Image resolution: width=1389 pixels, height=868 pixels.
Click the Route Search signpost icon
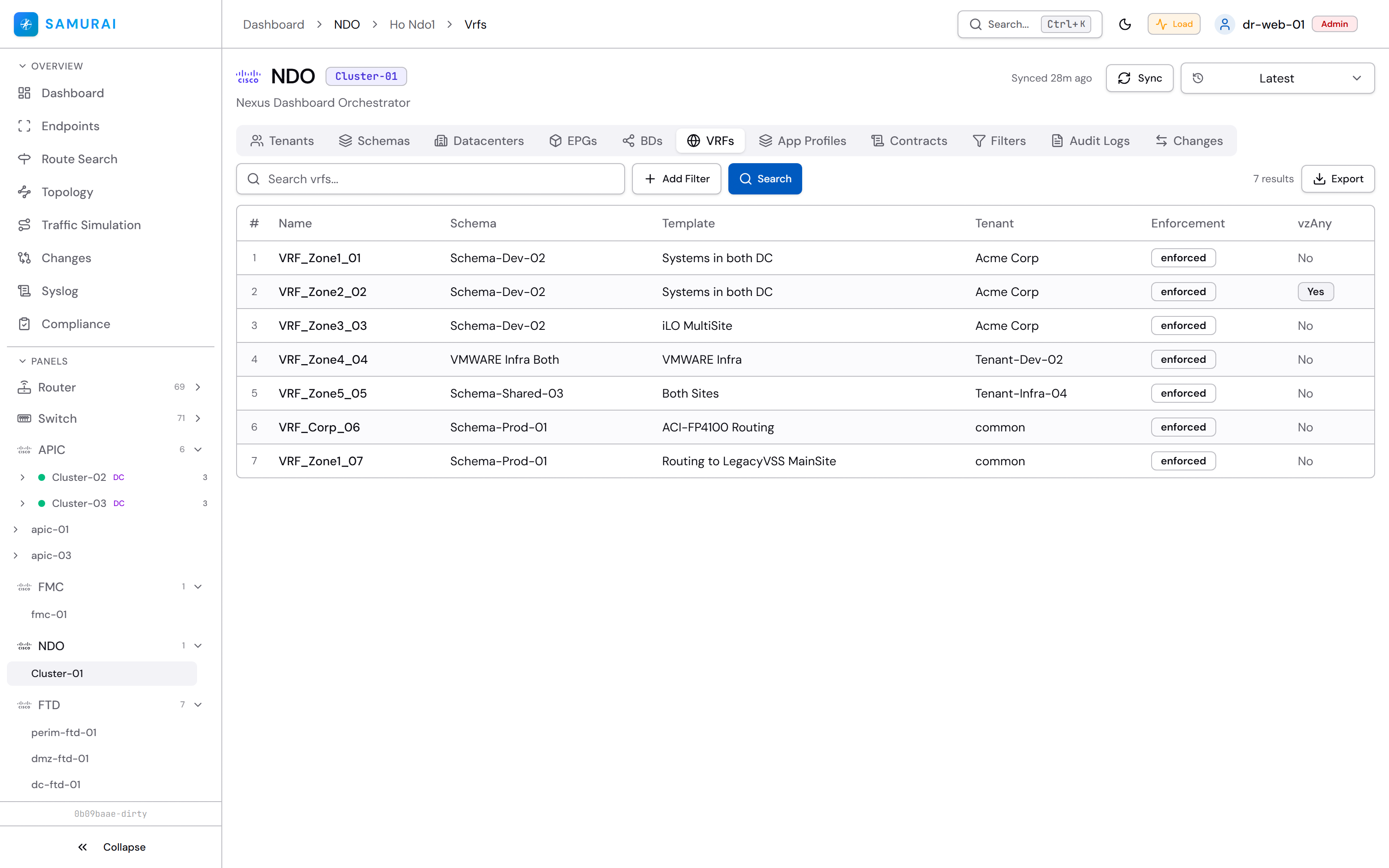pos(24,159)
